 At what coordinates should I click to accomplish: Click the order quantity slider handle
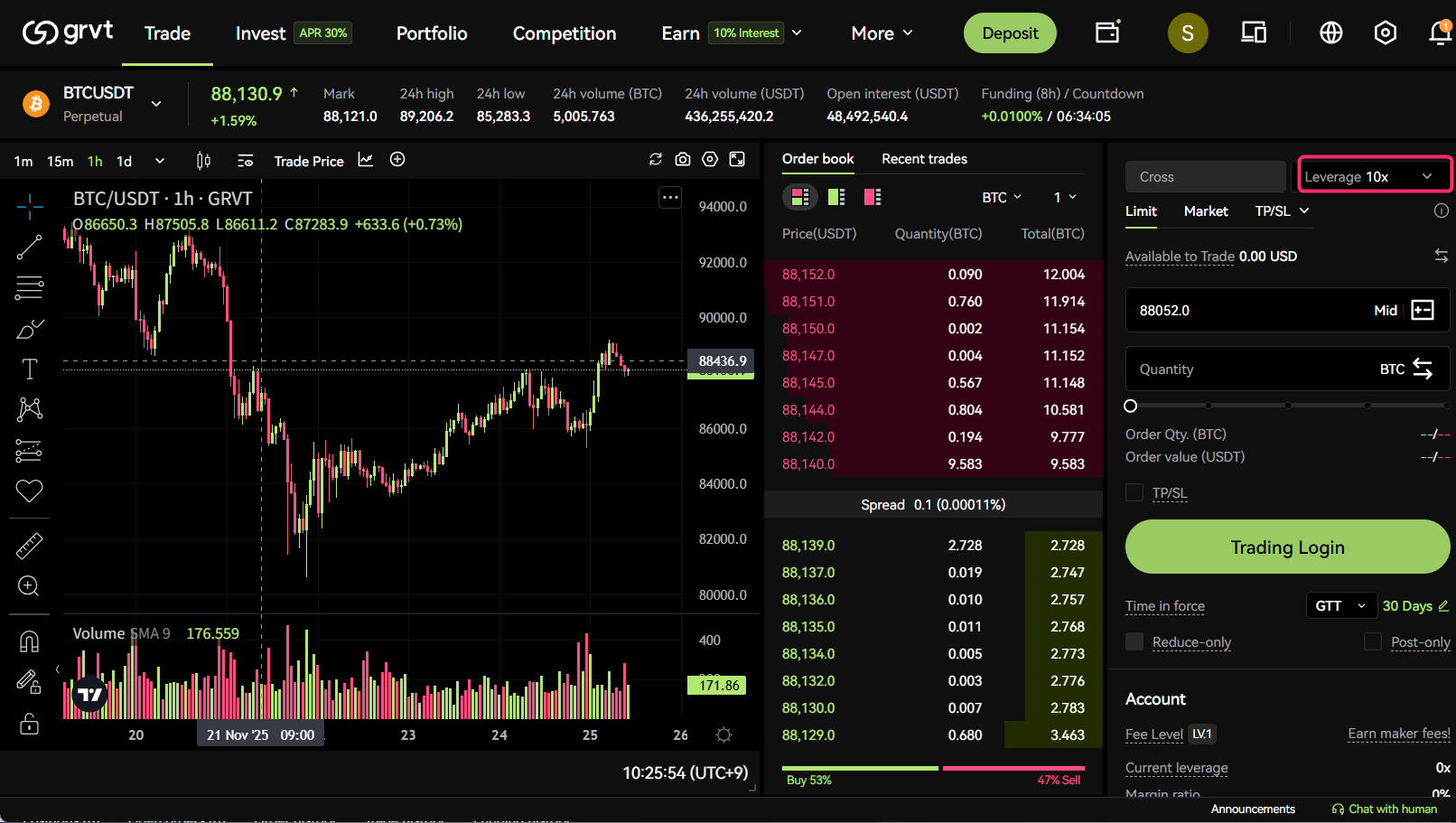coord(1131,406)
